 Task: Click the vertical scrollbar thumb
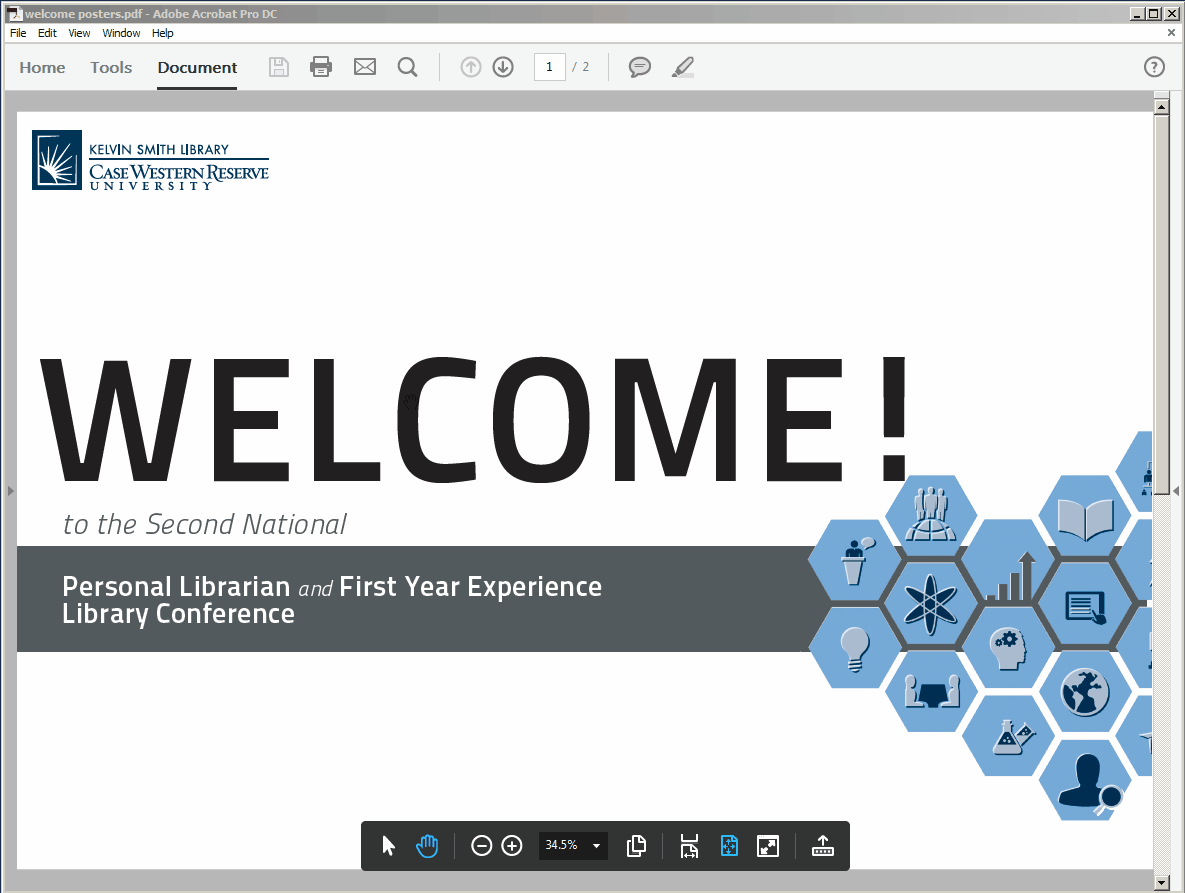[1162, 305]
